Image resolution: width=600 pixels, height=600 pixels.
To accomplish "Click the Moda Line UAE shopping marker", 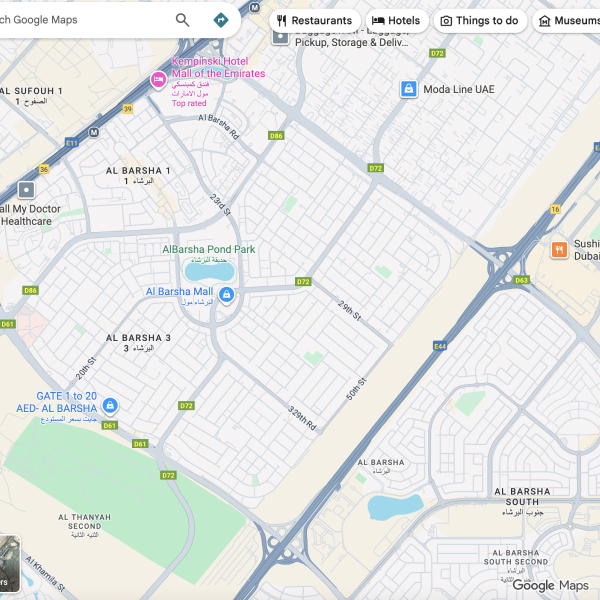I will click(x=408, y=89).
